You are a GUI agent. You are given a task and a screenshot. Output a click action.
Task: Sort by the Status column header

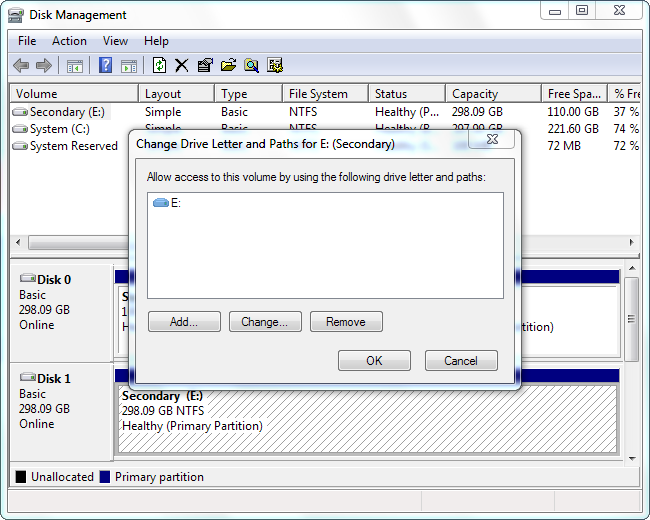(x=407, y=94)
